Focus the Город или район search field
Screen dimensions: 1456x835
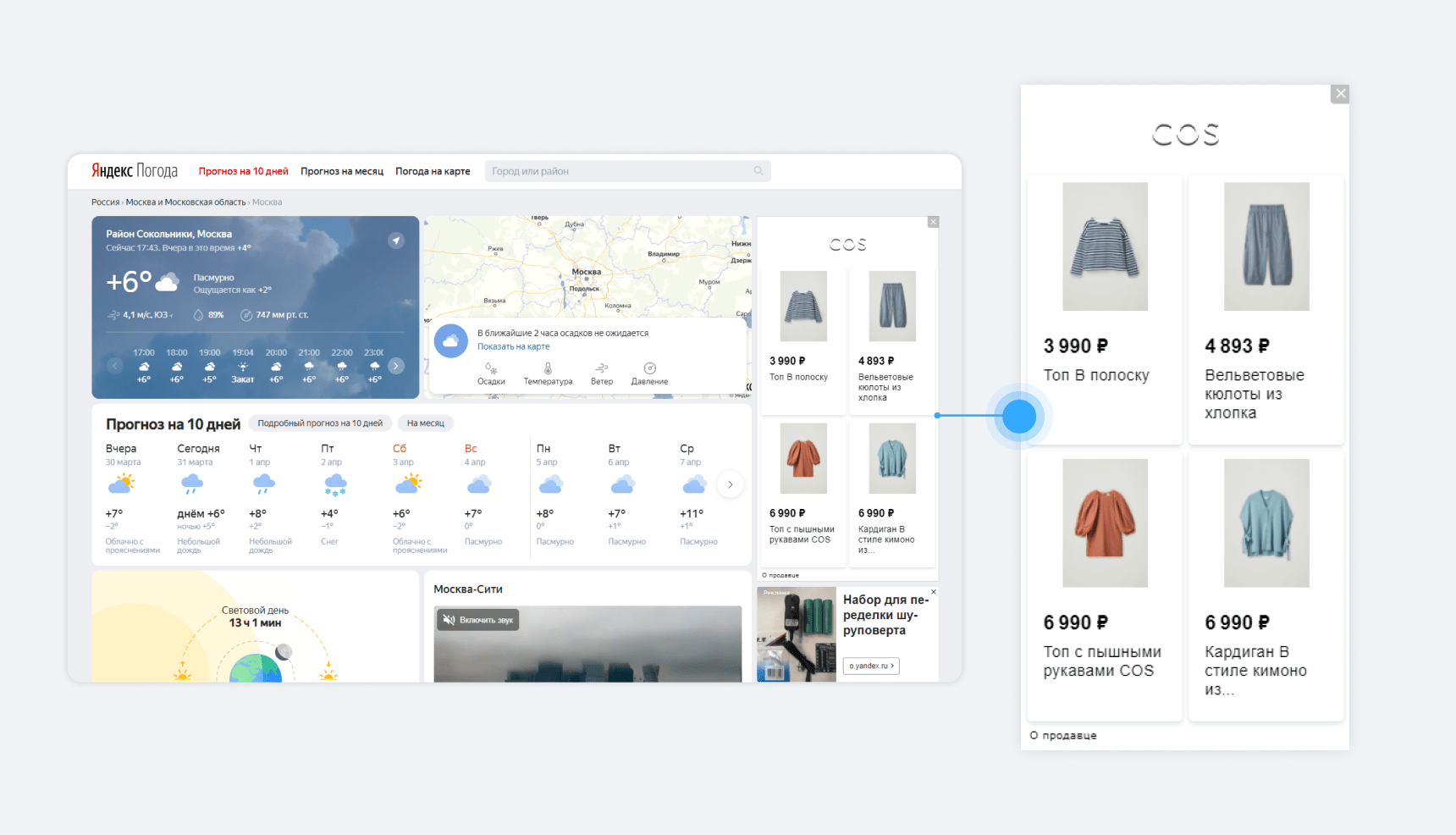[x=618, y=171]
